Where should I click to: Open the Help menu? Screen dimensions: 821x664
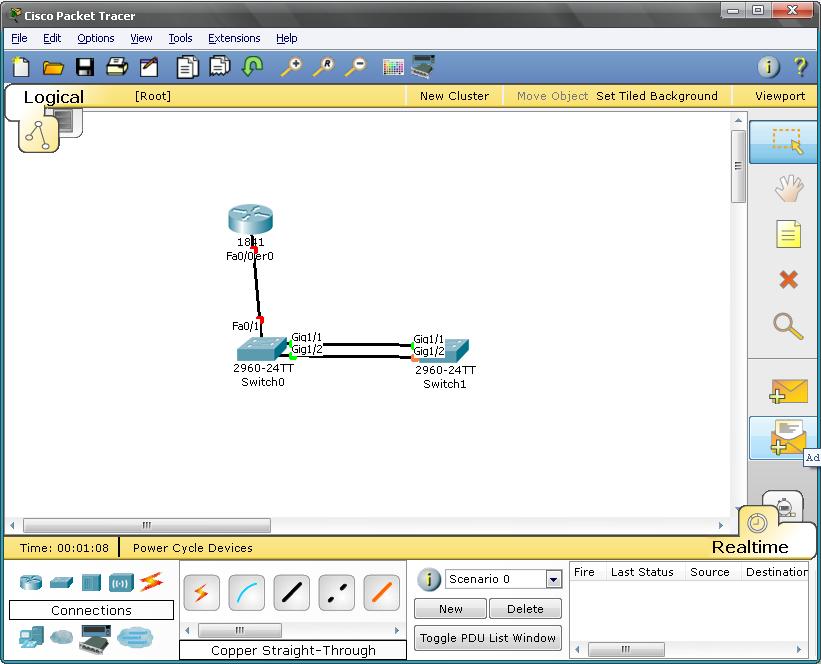coord(286,38)
